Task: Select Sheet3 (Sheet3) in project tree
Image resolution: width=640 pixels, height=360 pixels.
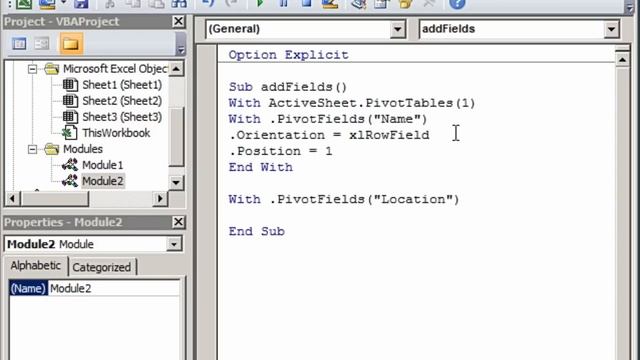Action: pos(122,117)
